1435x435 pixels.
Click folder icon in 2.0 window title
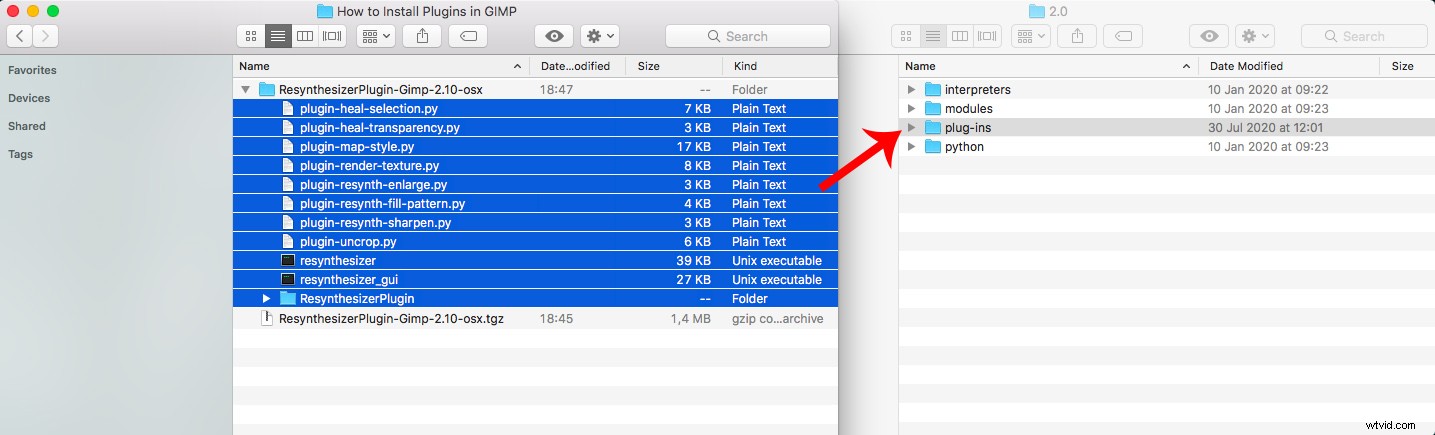[x=1035, y=11]
